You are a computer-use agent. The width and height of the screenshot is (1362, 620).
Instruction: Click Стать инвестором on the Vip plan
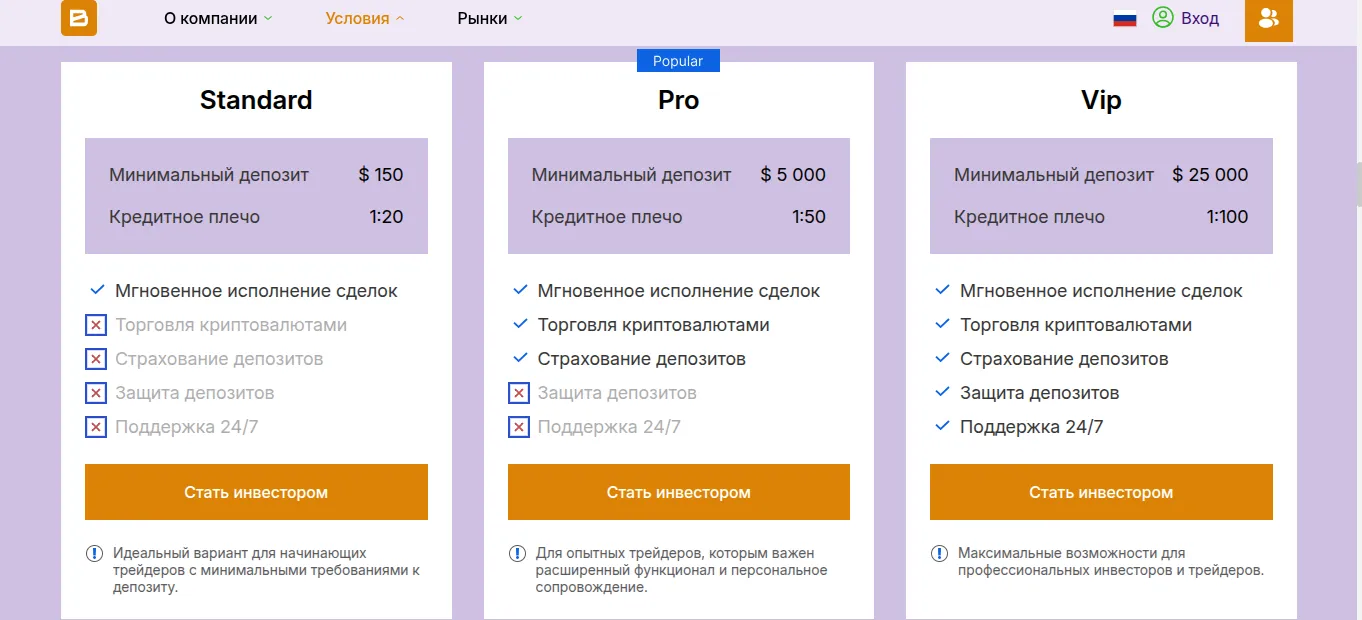[1101, 492]
